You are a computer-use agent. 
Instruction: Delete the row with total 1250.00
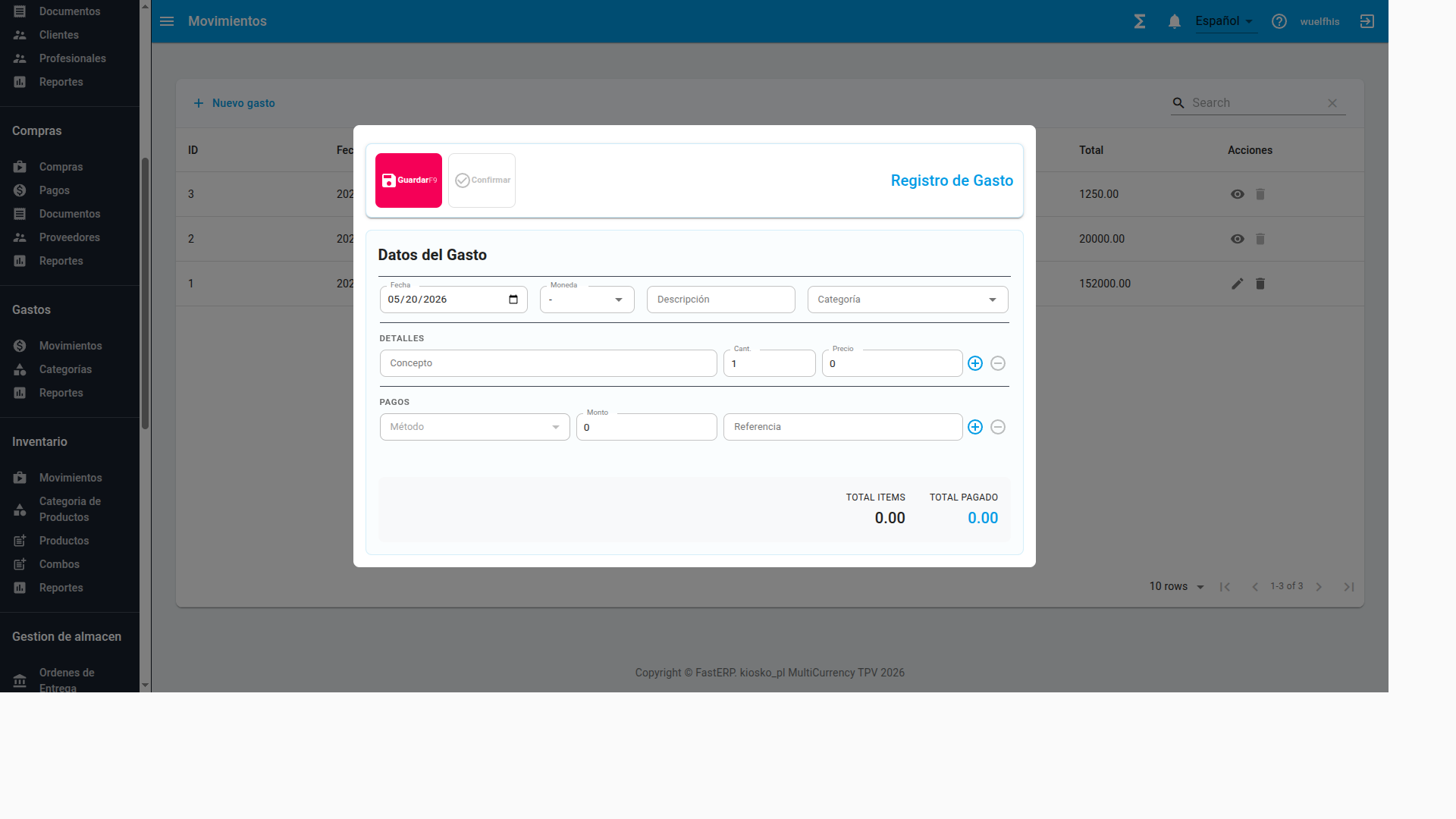[x=1260, y=194]
